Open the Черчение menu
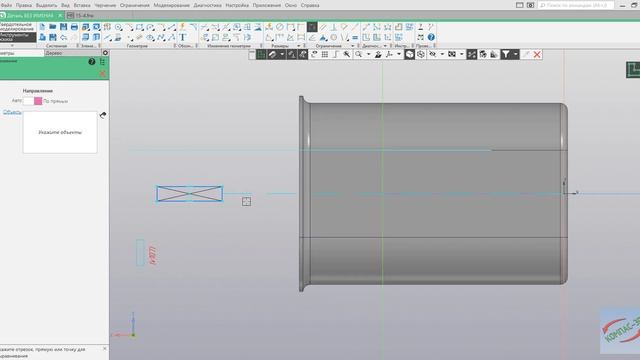 click(x=105, y=5)
